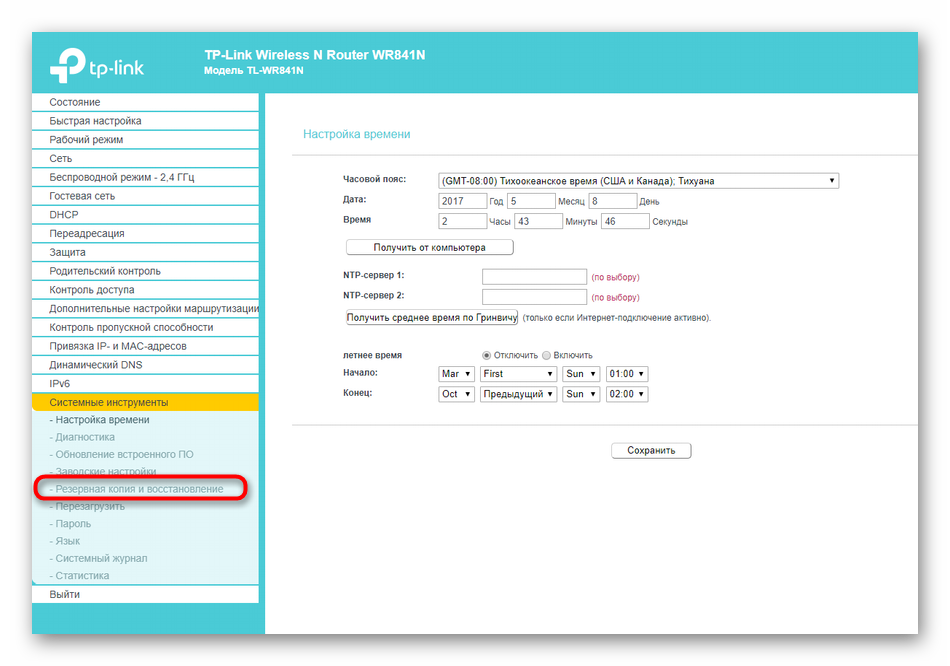The height and width of the screenshot is (666, 950).
Task: Focus the minutes (Минуты) input field
Action: (x=538, y=221)
